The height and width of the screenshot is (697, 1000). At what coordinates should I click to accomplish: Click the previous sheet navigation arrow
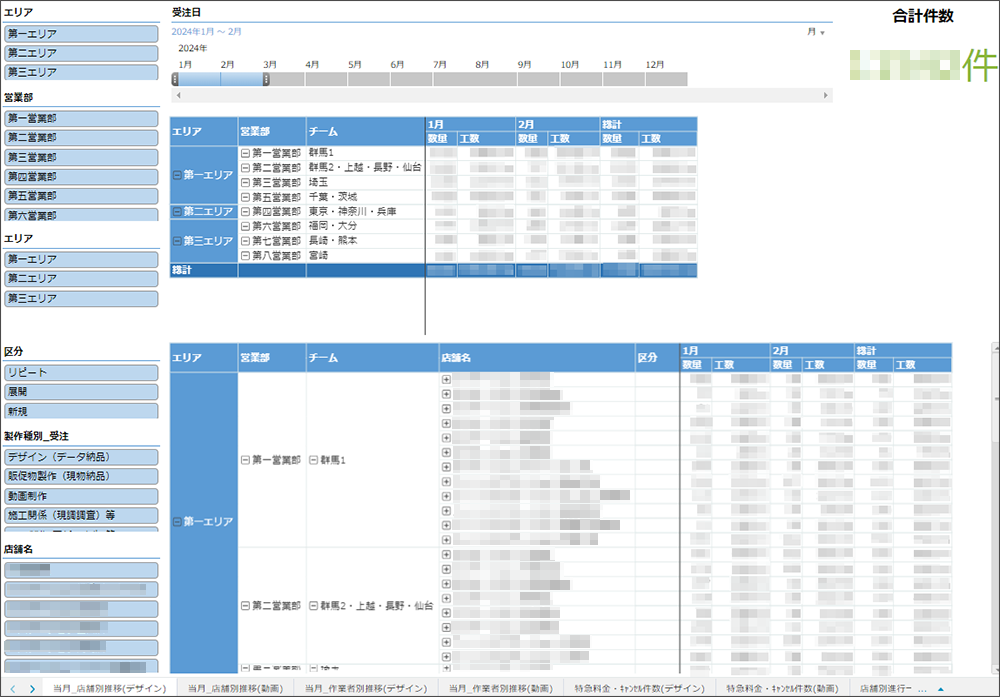13,689
